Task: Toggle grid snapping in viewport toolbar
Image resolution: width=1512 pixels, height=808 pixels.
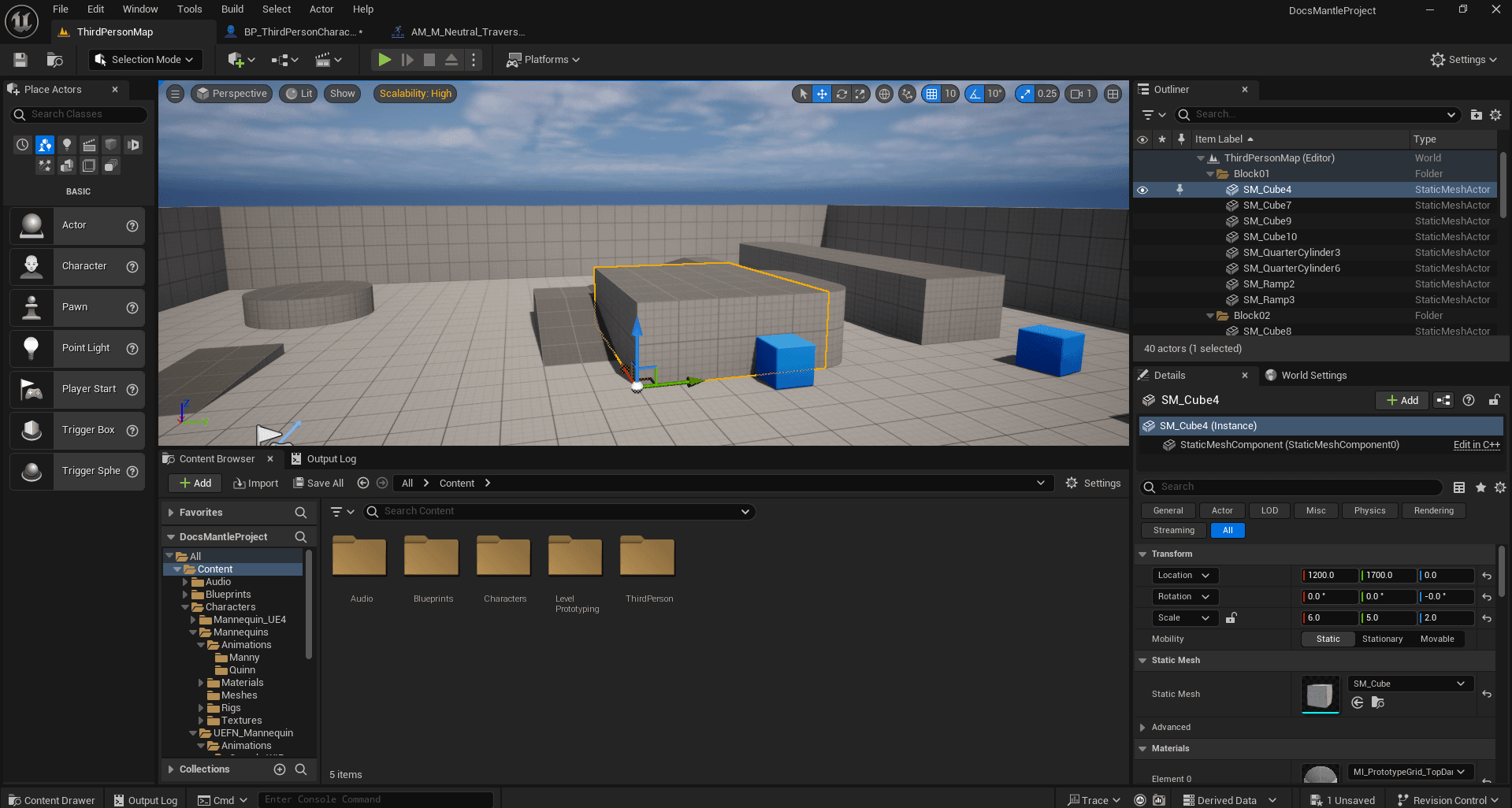Action: click(x=932, y=94)
